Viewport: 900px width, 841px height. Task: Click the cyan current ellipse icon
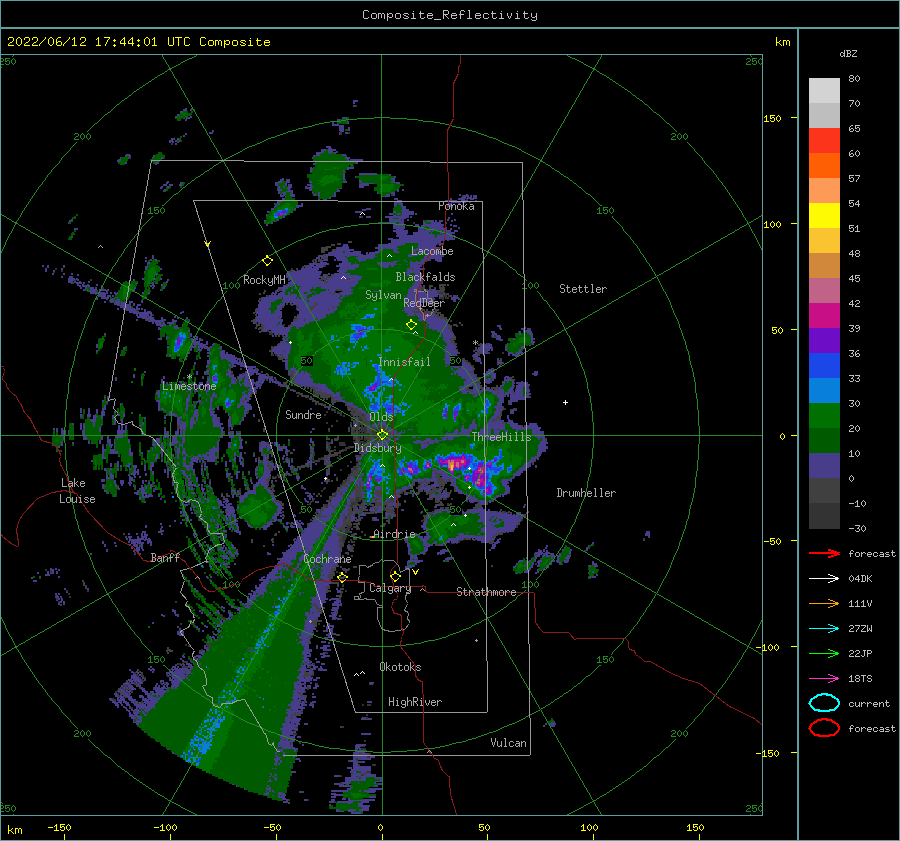point(824,703)
